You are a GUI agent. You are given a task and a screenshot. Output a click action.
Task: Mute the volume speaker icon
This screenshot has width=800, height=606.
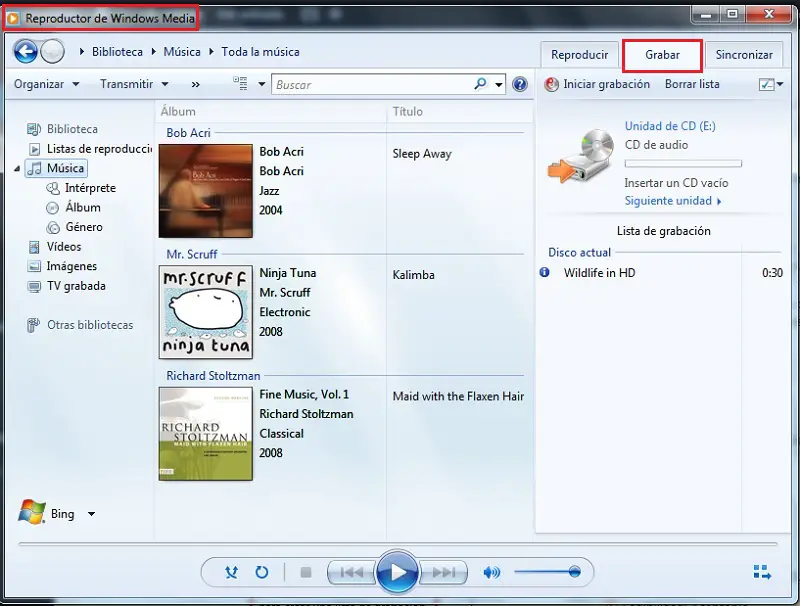pyautogui.click(x=491, y=573)
